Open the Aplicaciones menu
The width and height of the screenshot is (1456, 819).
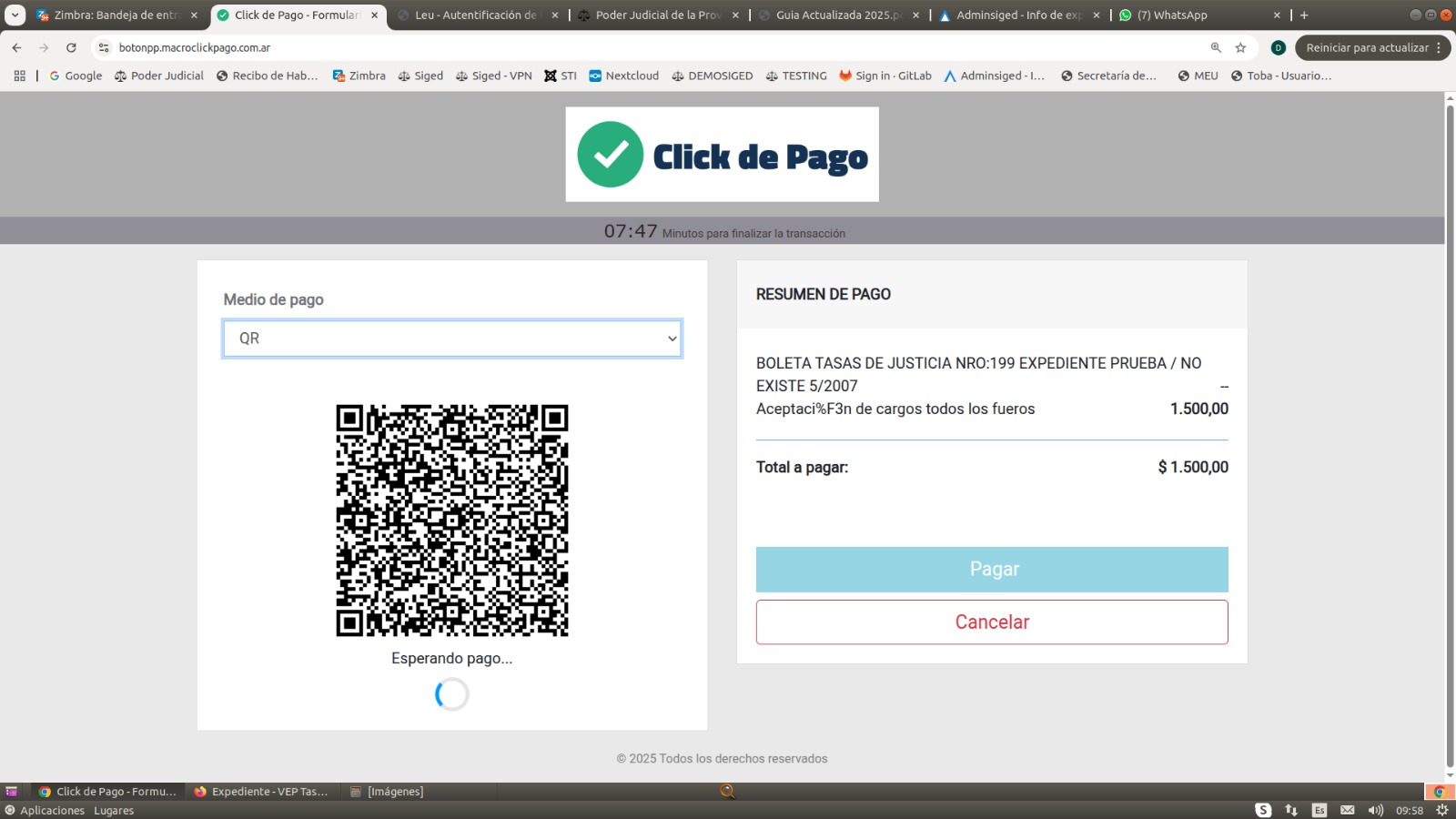(45, 811)
